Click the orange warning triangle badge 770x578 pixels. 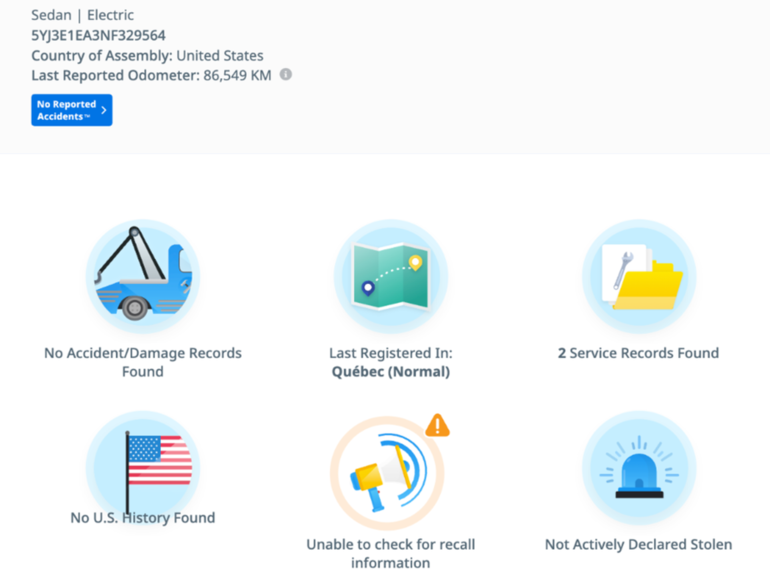click(437, 425)
